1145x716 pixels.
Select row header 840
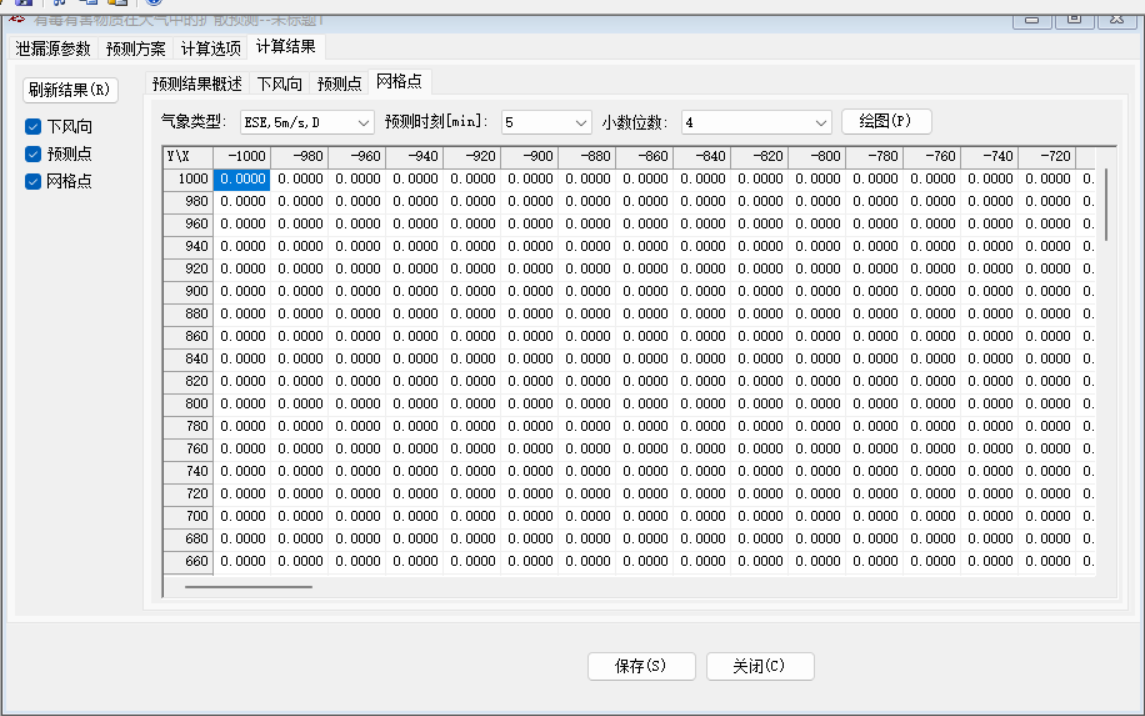188,359
